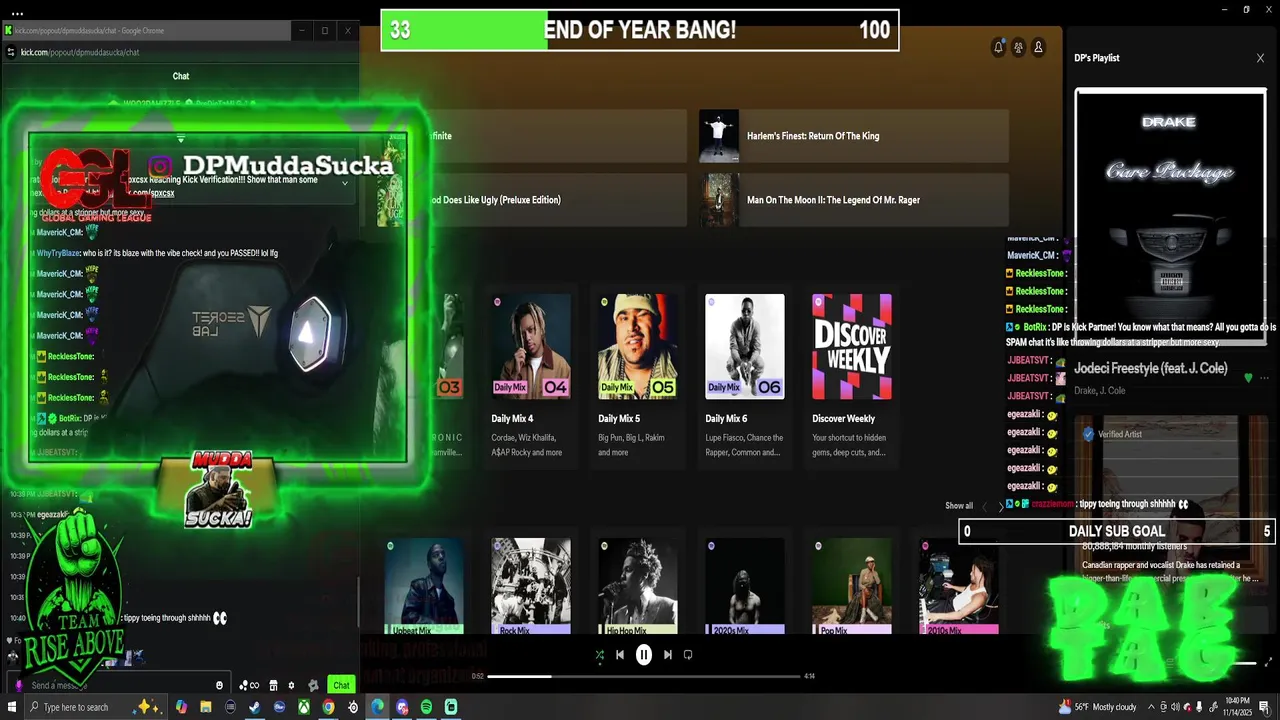Click the Kick channel points icon

tap(249, 685)
